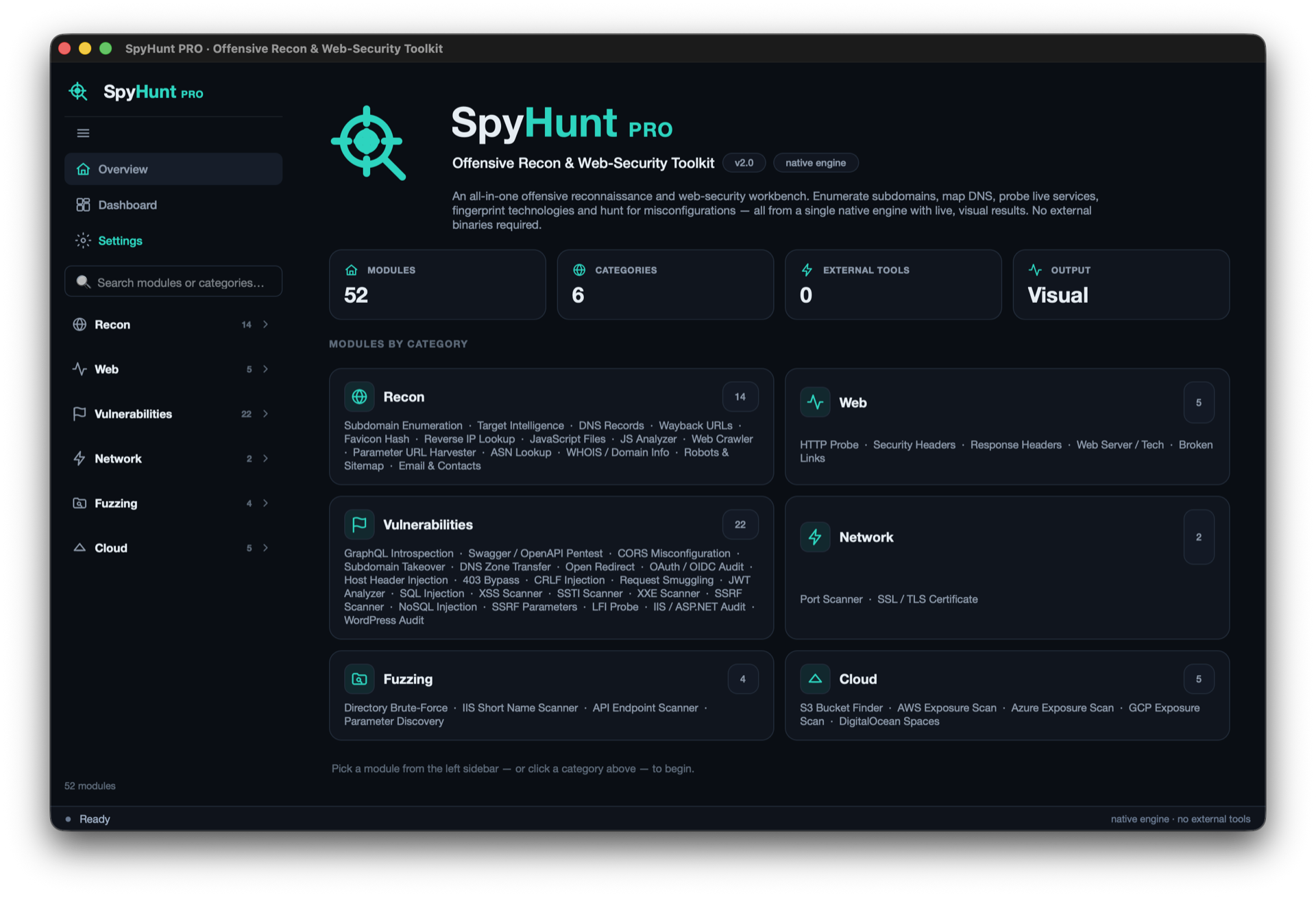The height and width of the screenshot is (897, 1316).
Task: Open the Overview page in sidebar
Action: (x=173, y=169)
